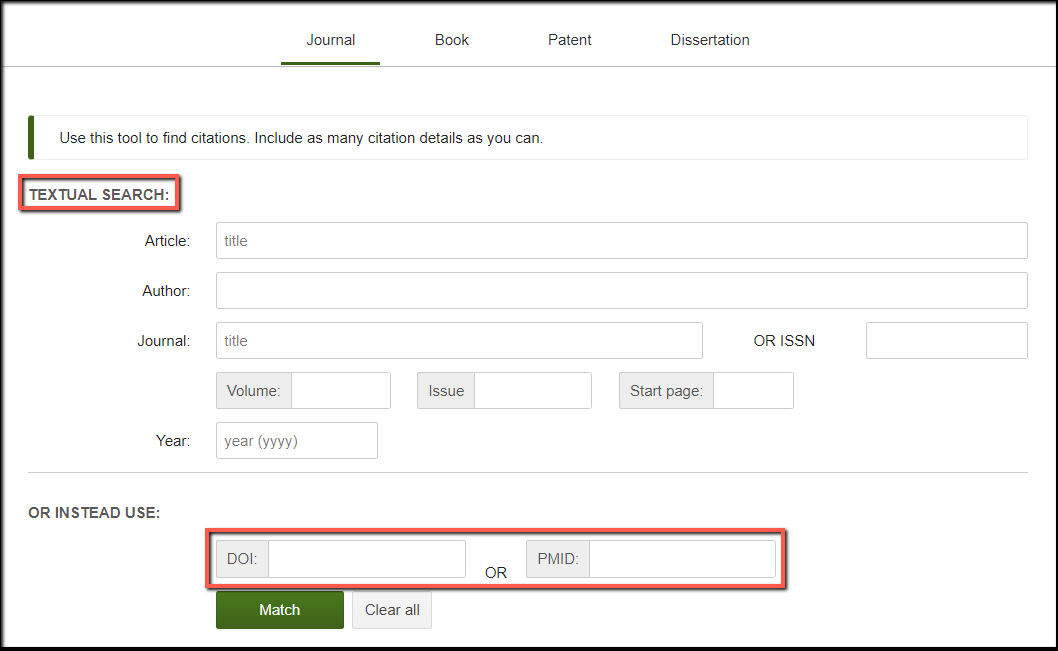Click the 'DOI:' addon label
1058x651 pixels.
242,559
